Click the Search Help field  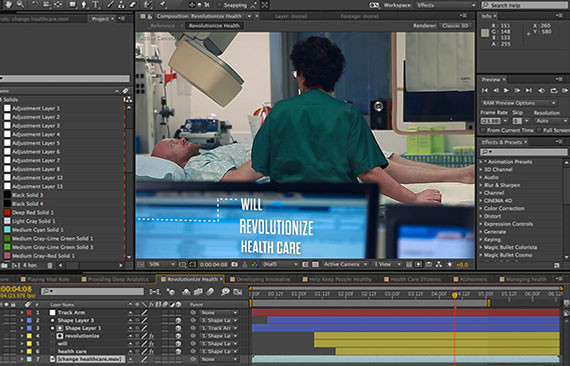click(x=524, y=5)
